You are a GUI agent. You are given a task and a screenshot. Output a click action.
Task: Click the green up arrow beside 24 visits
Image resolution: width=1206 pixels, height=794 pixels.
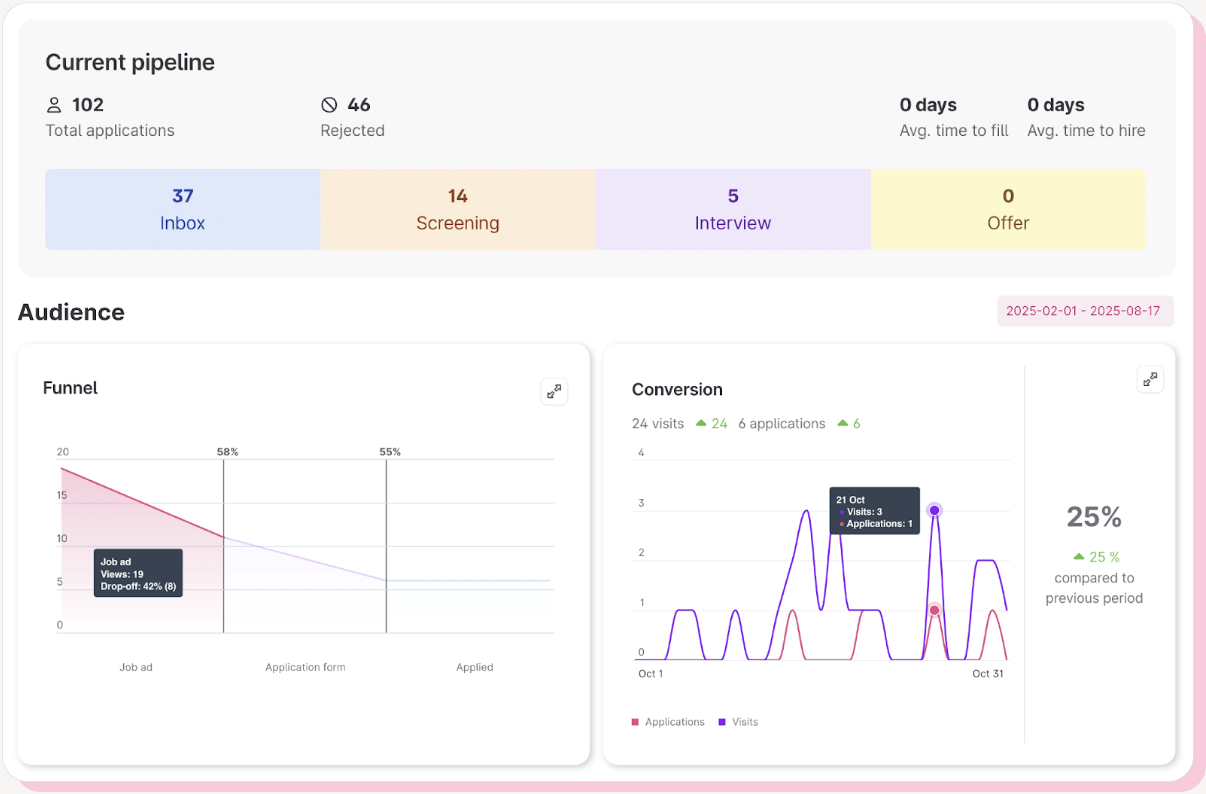pos(701,423)
